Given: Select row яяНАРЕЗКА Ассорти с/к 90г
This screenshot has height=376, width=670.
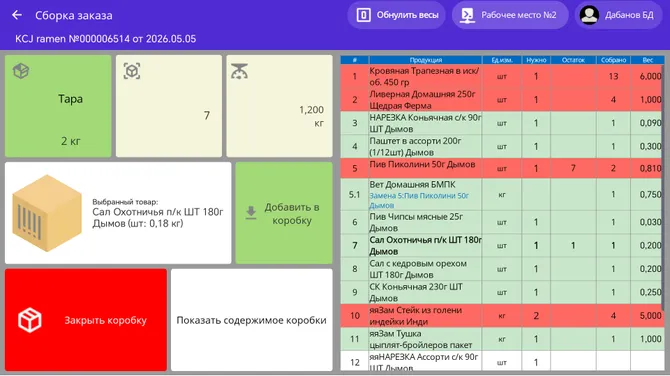Looking at the screenshot, I should point(502,361).
